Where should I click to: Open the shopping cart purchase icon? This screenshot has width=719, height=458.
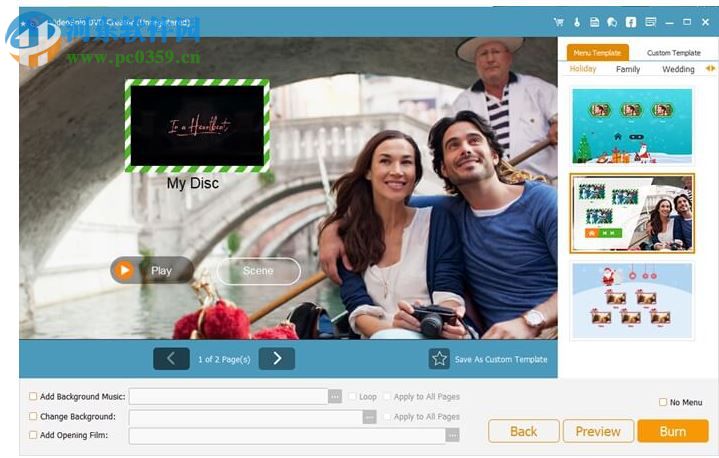pos(559,22)
